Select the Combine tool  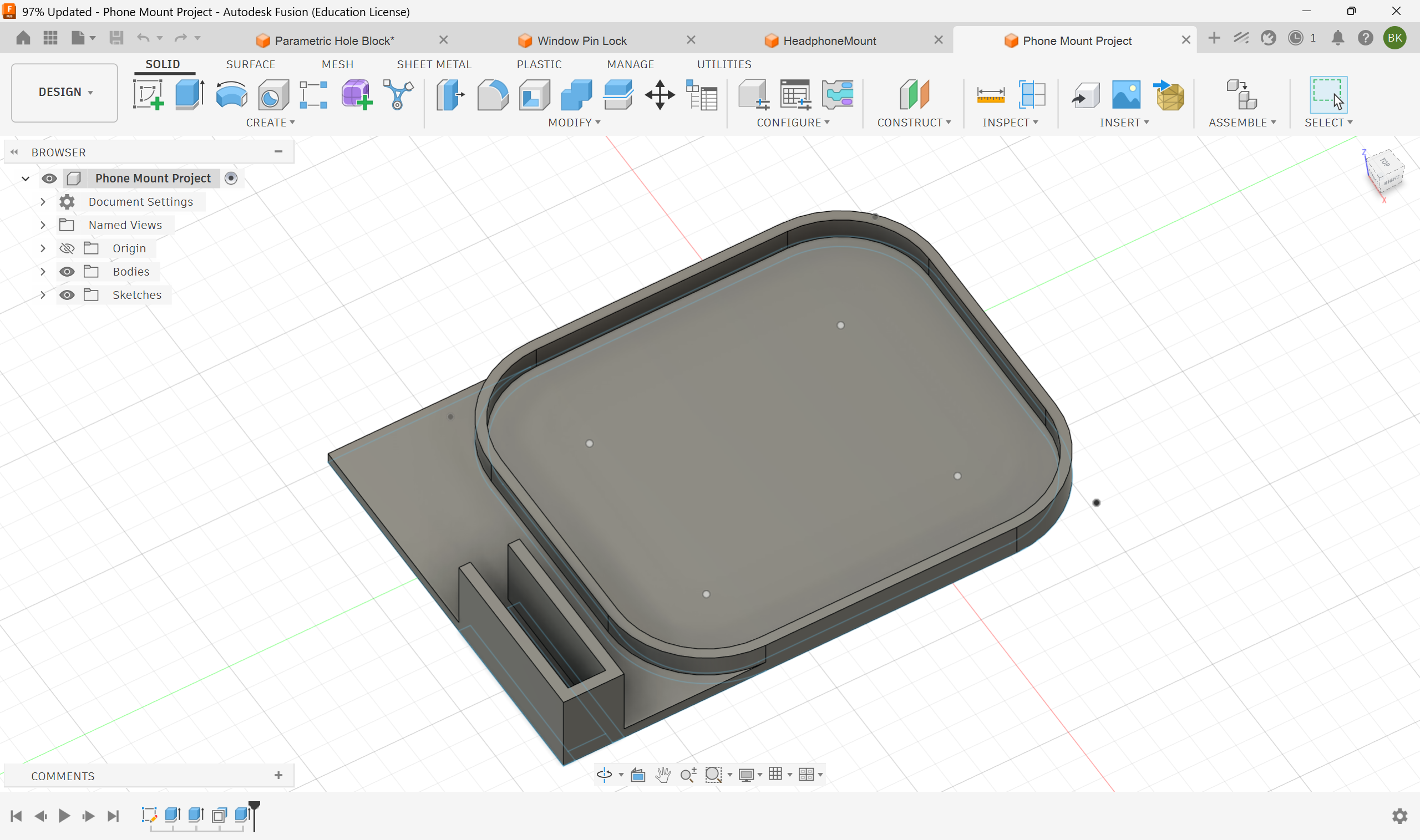coord(576,94)
